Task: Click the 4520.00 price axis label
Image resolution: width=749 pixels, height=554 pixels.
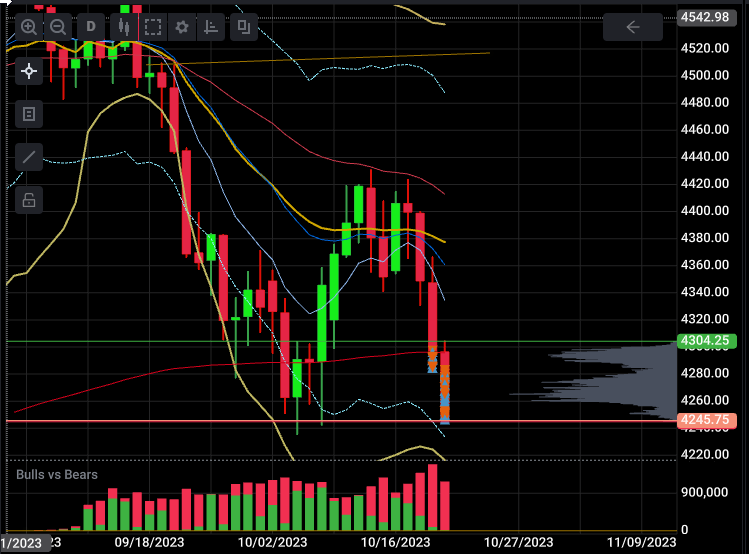Action: pyautogui.click(x=705, y=48)
